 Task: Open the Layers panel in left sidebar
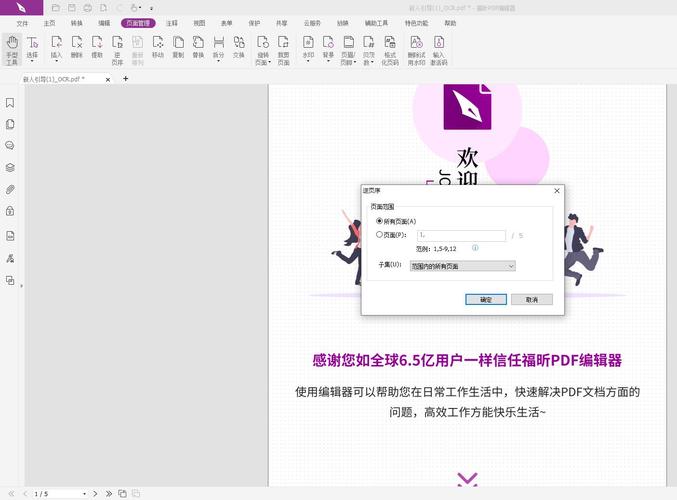(10, 167)
